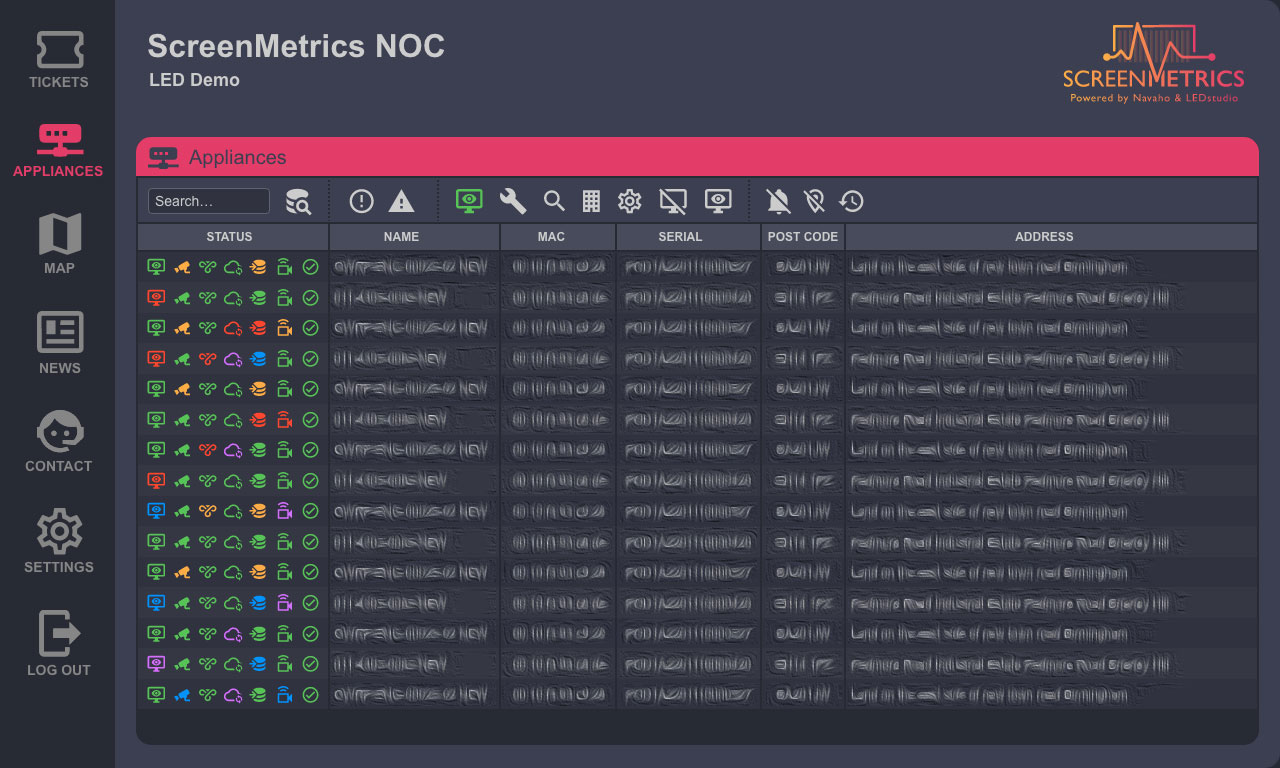The image size is (1280, 768).
Task: Toggle the crossed-out location pin icon
Action: 814,201
